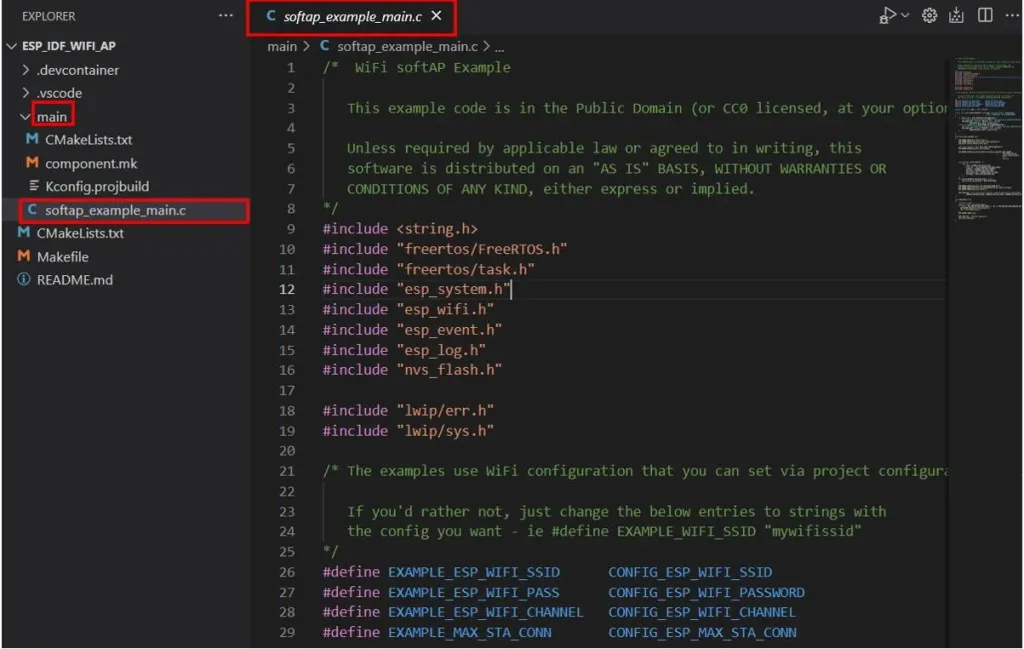Screen dimensions: 1024x649
Task: Click the 'WiFi softAP Example' comment on line 1
Action: [432, 68]
